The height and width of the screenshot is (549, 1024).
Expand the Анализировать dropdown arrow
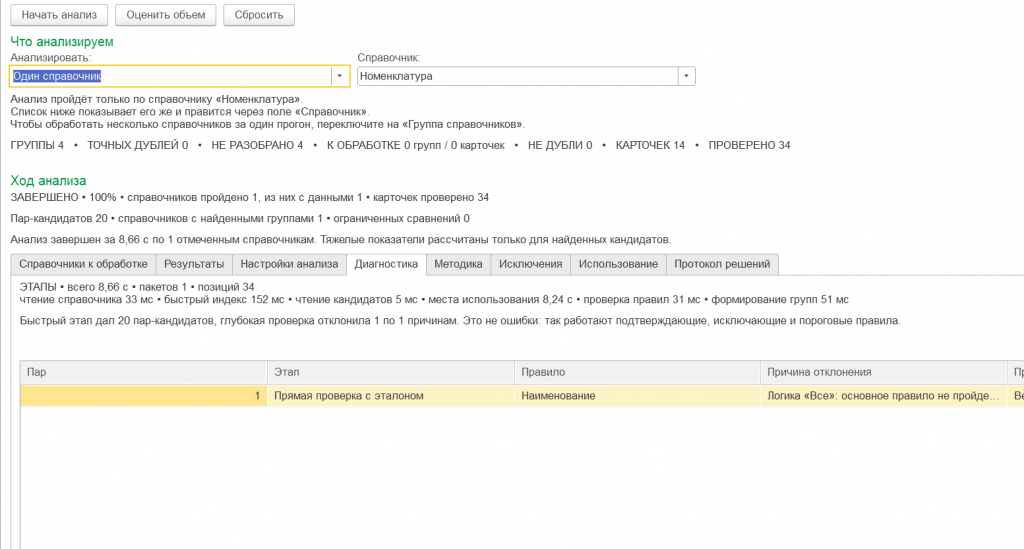click(340, 76)
